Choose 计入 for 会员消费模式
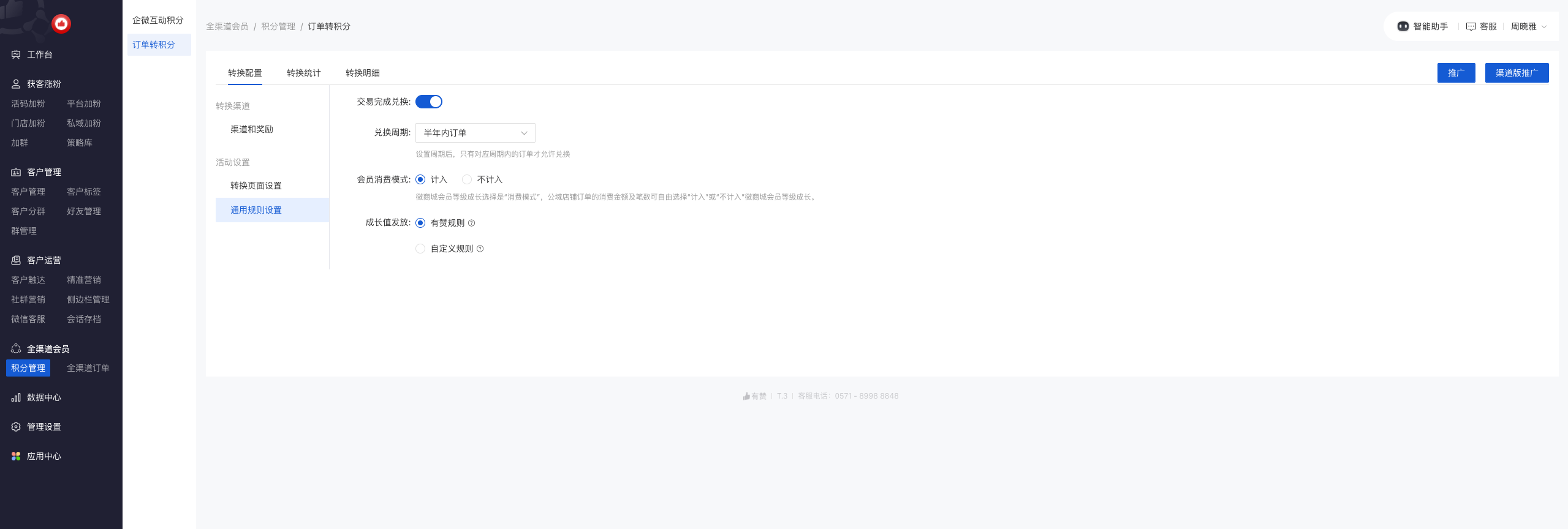This screenshot has width=1568, height=529. click(x=420, y=179)
